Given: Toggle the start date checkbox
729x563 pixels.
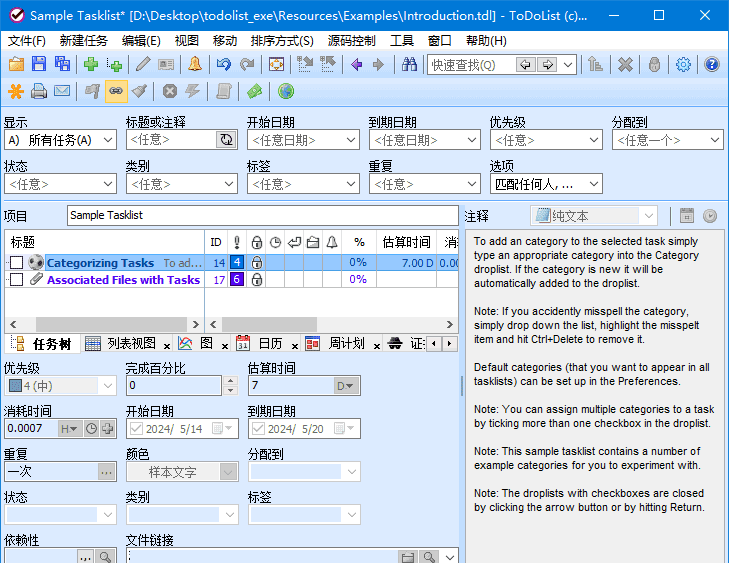Looking at the screenshot, I should pyautogui.click(x=136, y=428).
